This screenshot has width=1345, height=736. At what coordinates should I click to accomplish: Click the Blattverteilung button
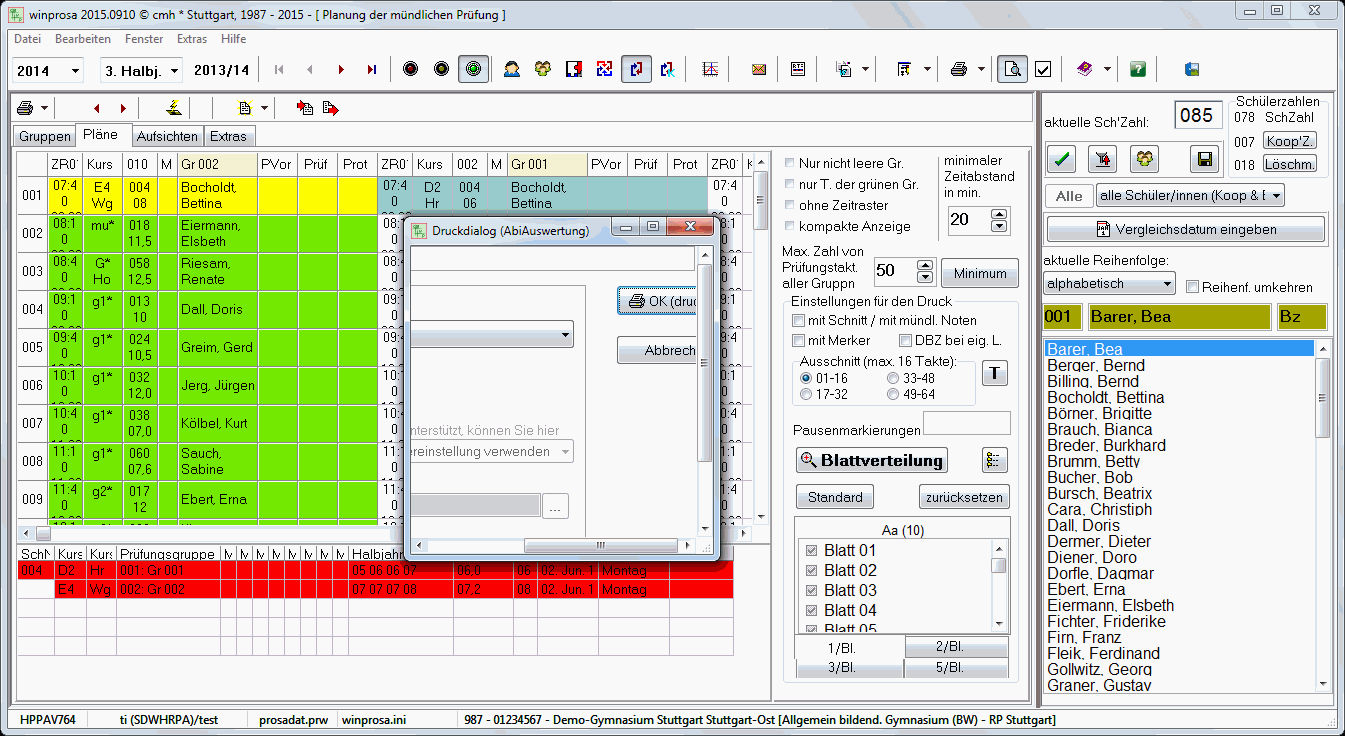[x=871, y=460]
